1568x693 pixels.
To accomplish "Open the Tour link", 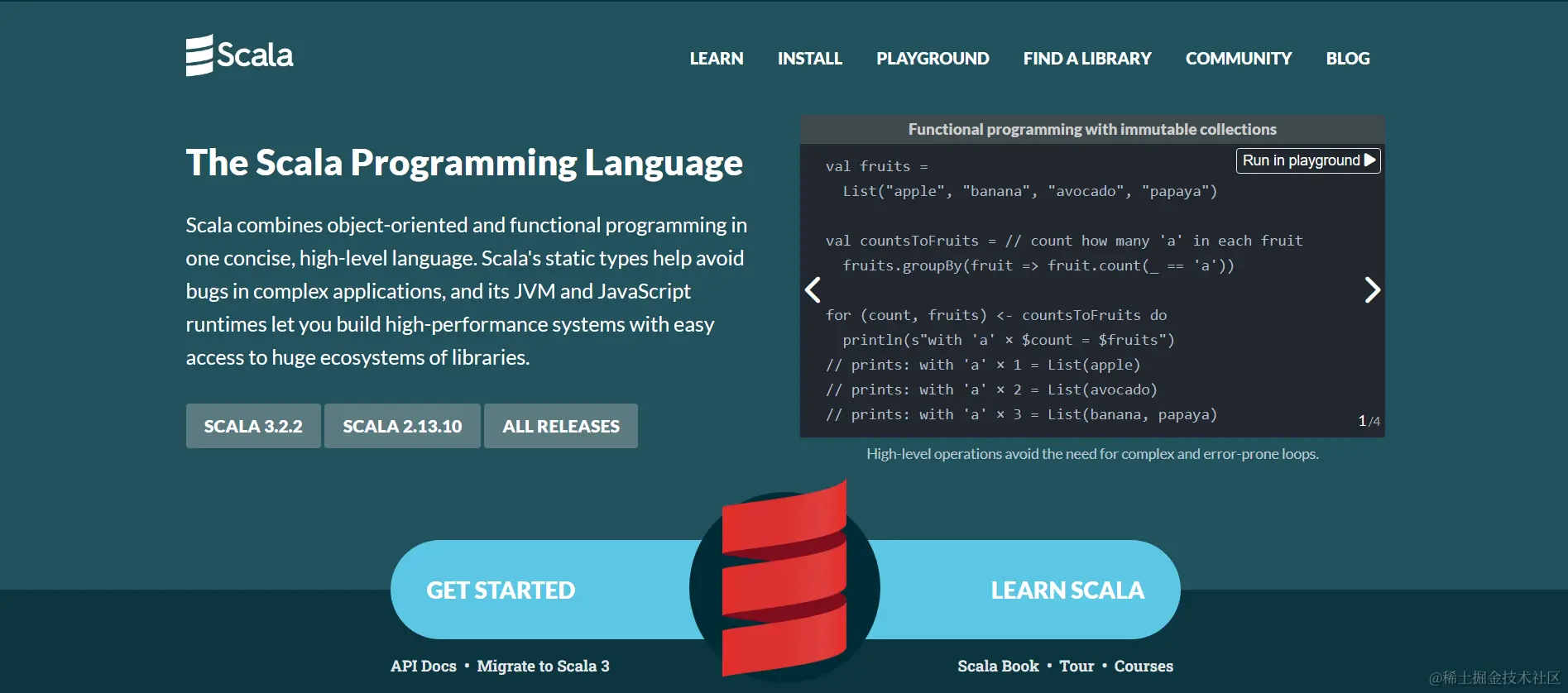I will click(1077, 667).
